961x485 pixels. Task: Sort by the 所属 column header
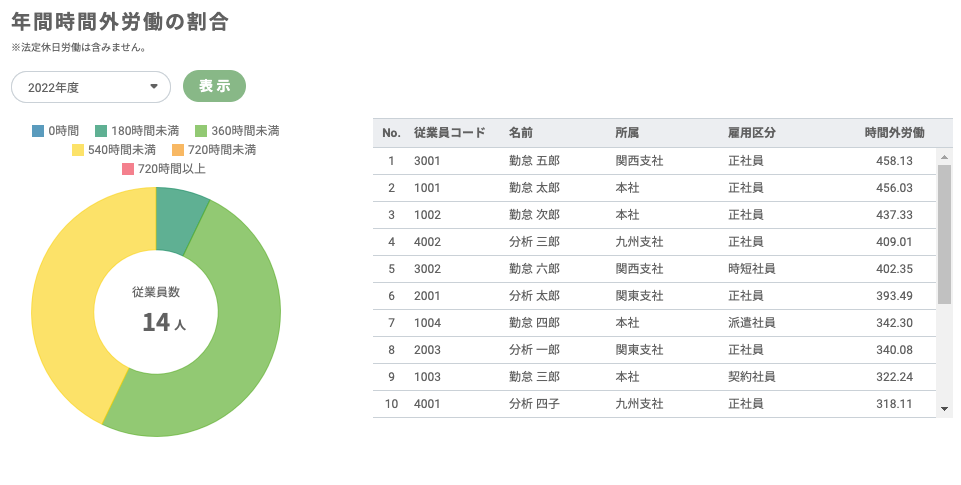pyautogui.click(x=627, y=133)
